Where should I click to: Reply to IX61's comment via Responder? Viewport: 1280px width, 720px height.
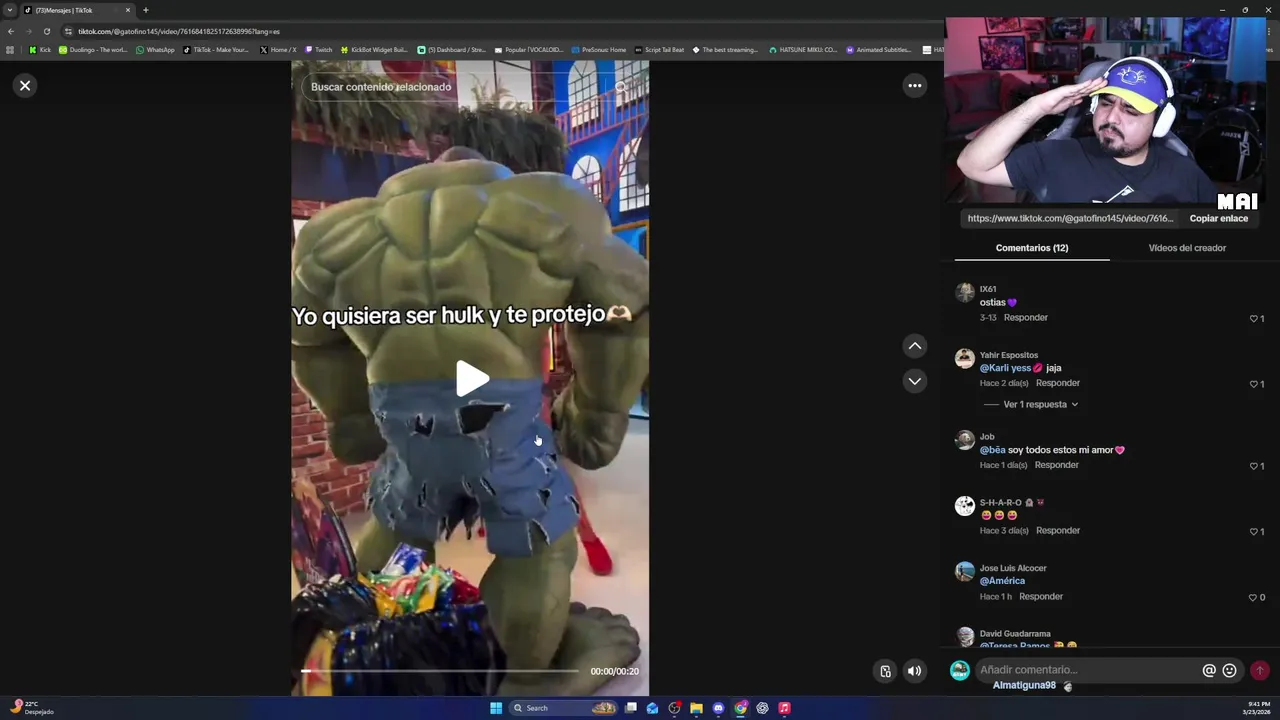[x=1026, y=318]
